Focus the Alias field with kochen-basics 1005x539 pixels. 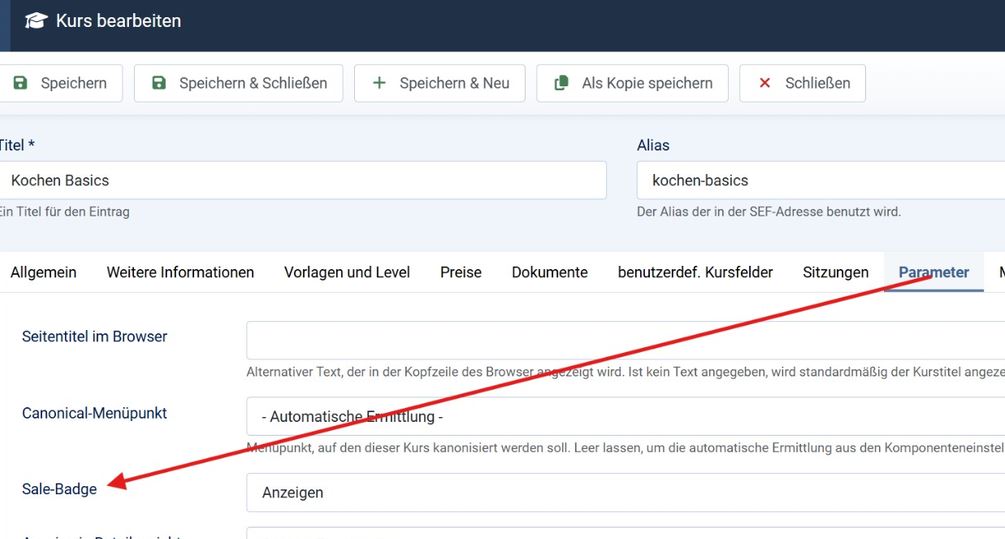click(x=821, y=180)
